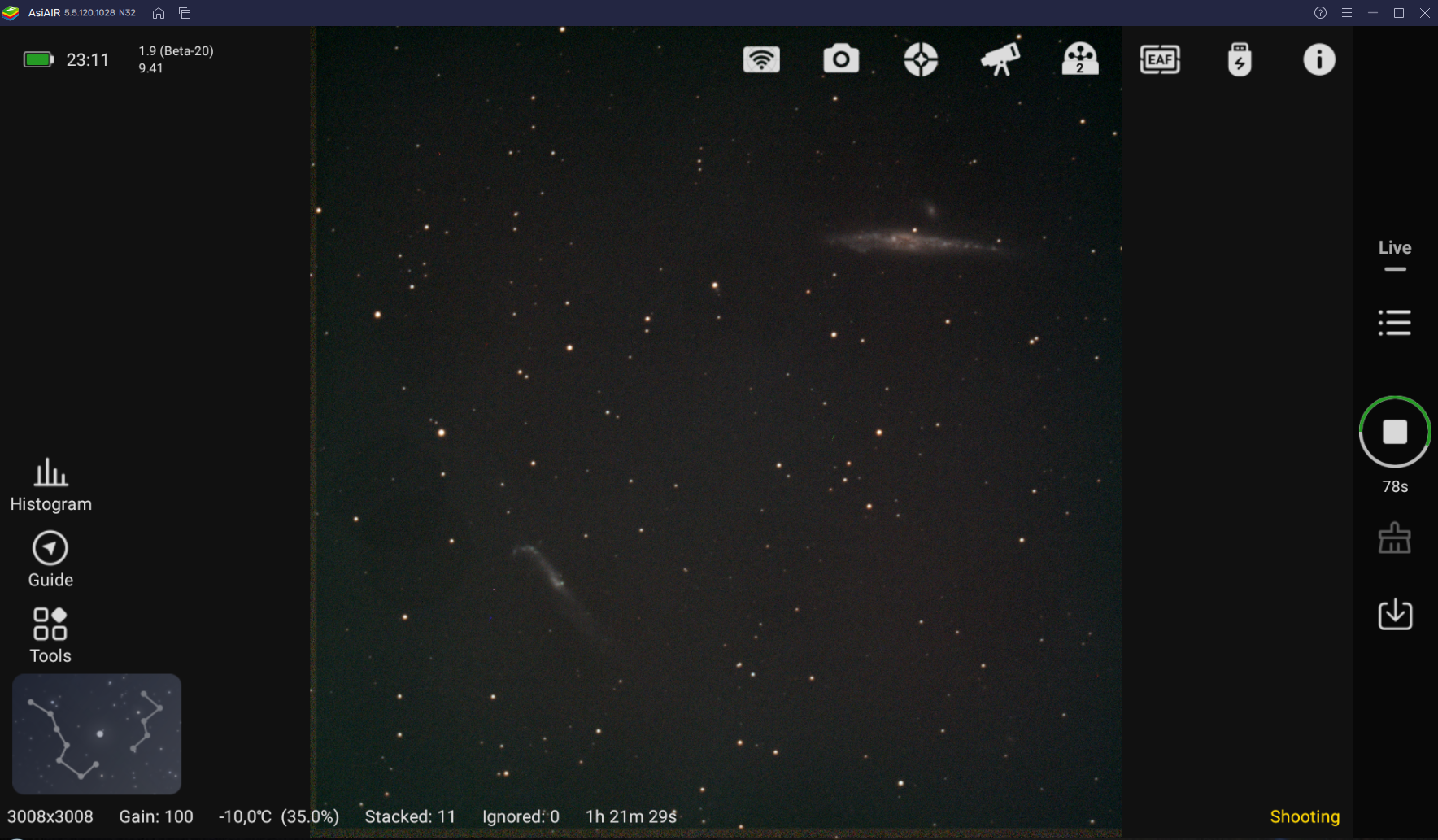Screen dimensions: 1438x840
Task: Click the Gain: 100 value
Action: pos(156,816)
